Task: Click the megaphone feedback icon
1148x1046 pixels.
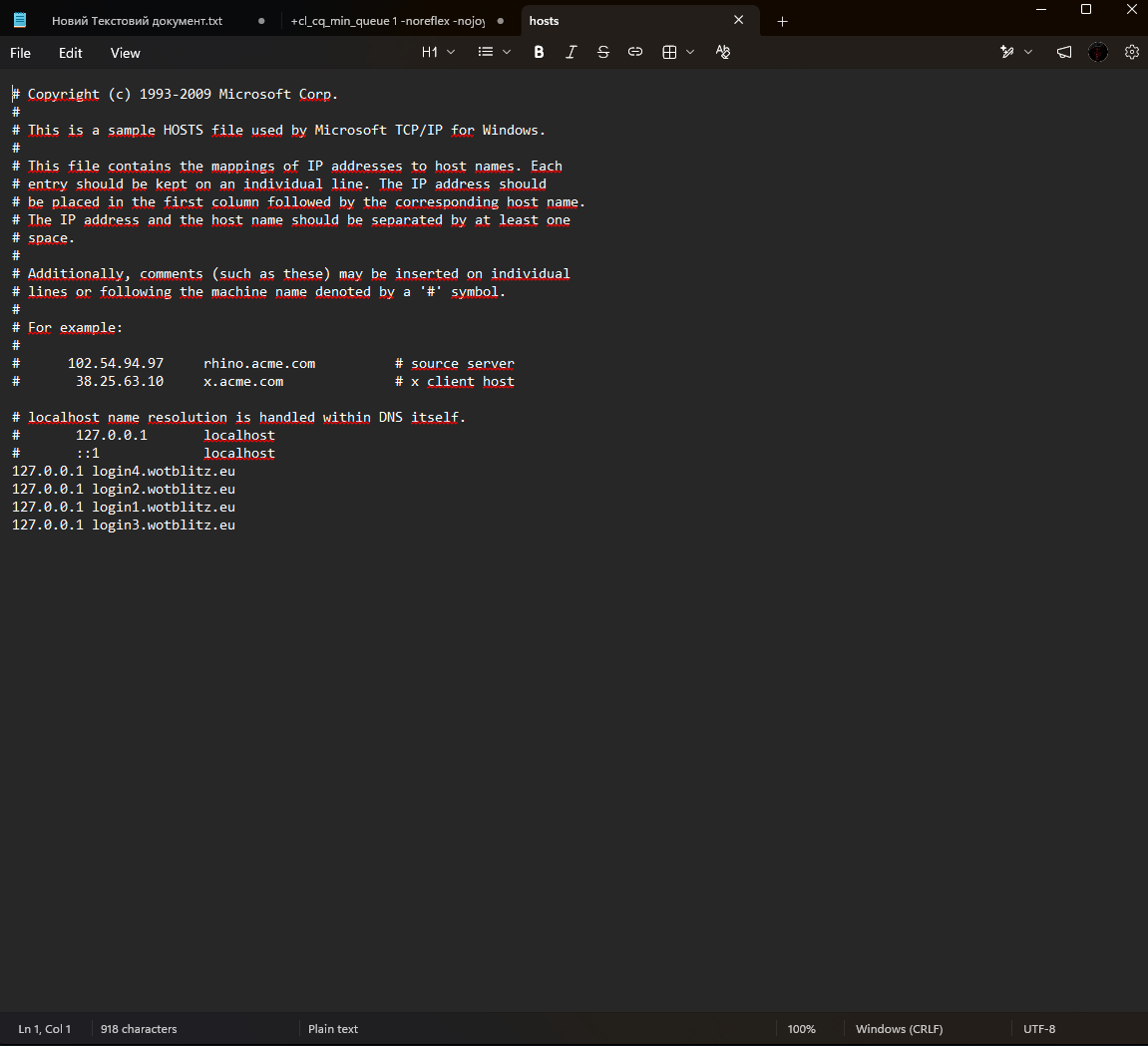Action: pos(1064,52)
